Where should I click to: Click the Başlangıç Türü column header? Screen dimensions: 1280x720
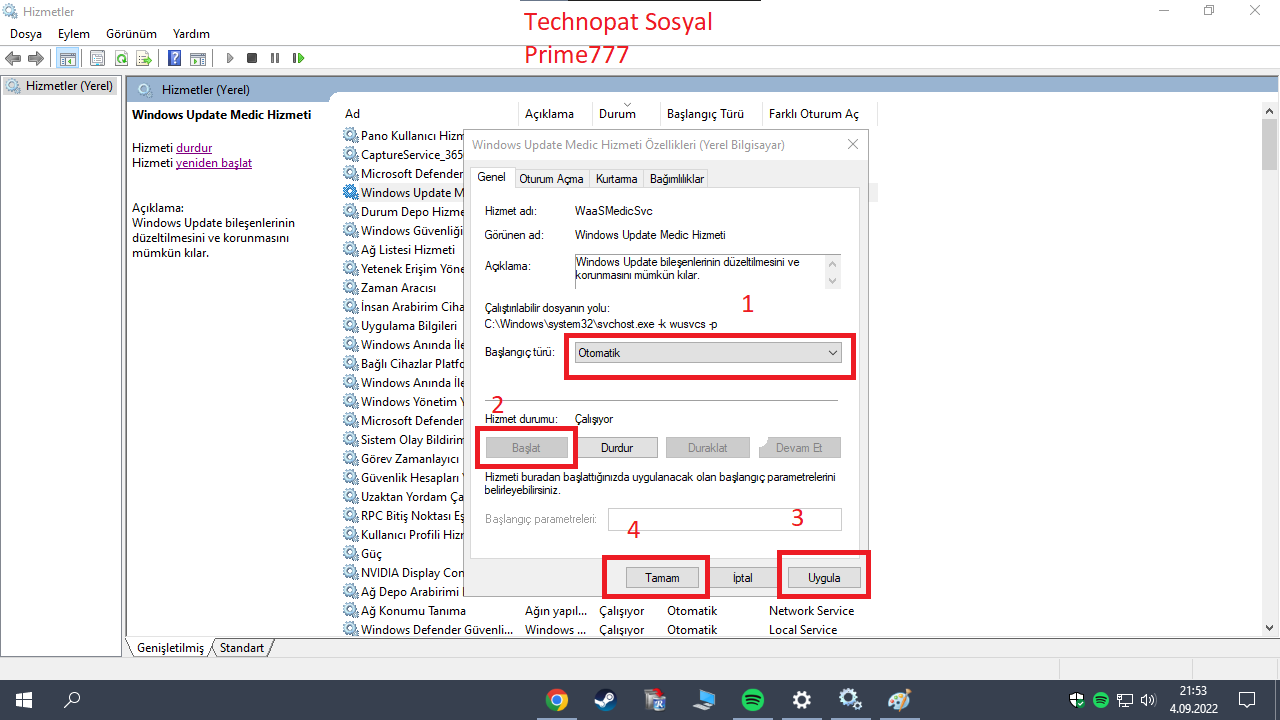click(x=705, y=114)
